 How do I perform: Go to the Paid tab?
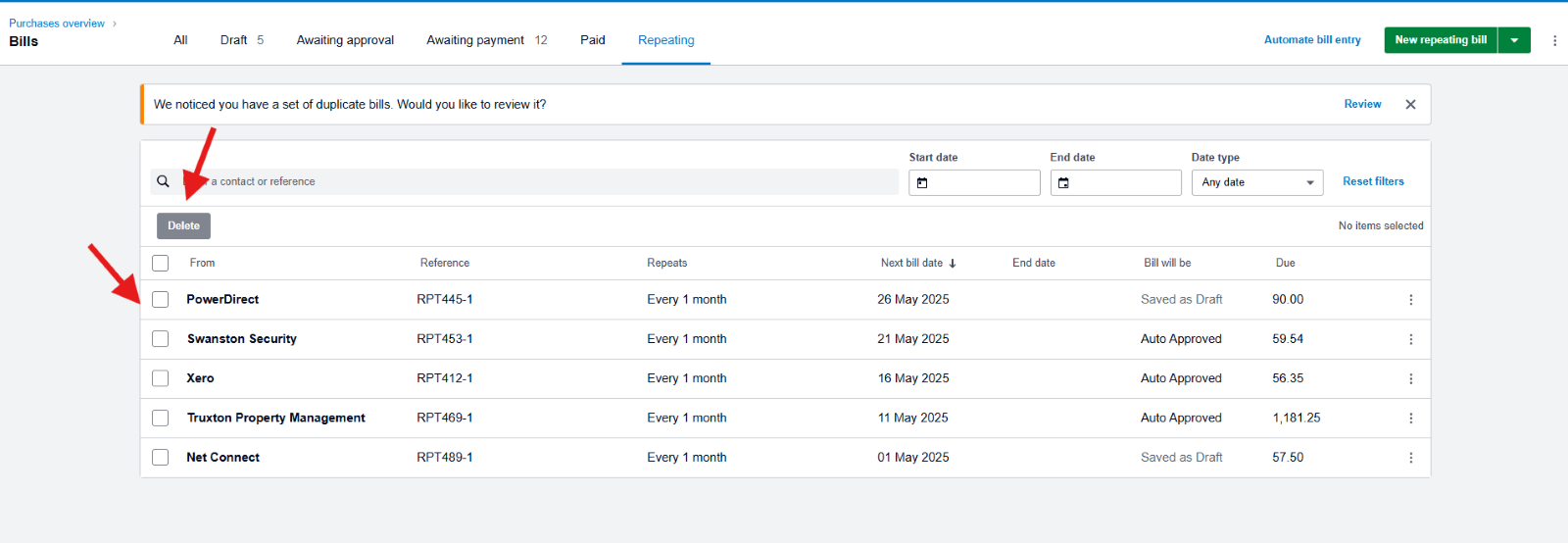[593, 40]
